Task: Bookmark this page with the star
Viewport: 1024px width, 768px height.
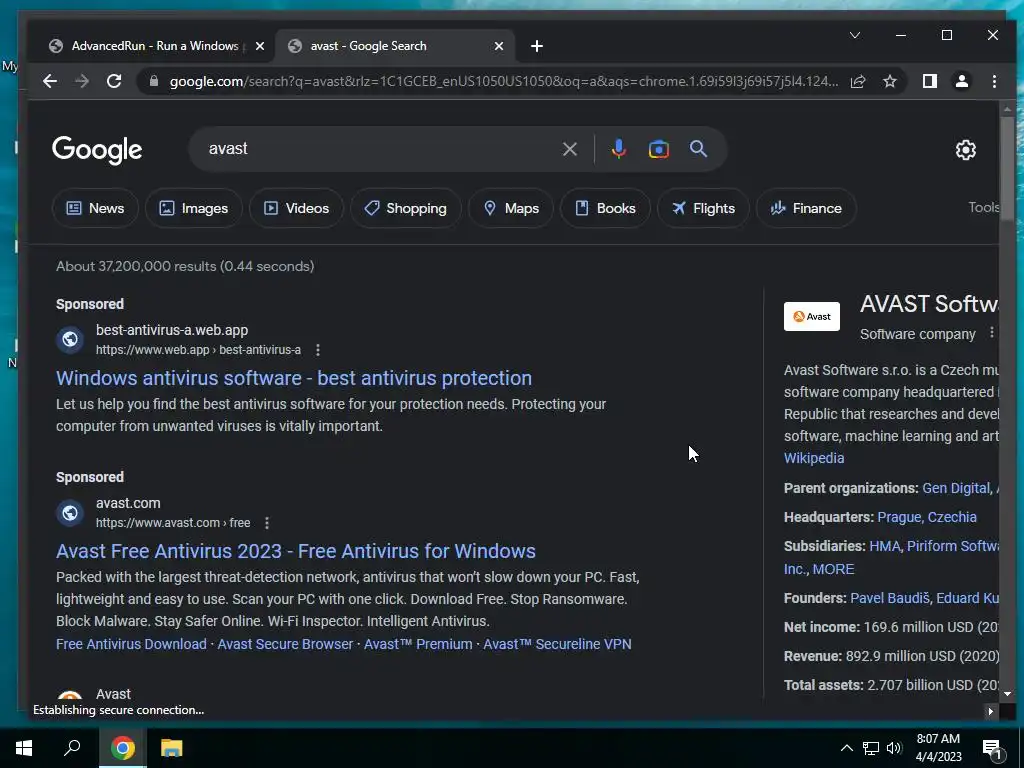Action: click(x=889, y=81)
